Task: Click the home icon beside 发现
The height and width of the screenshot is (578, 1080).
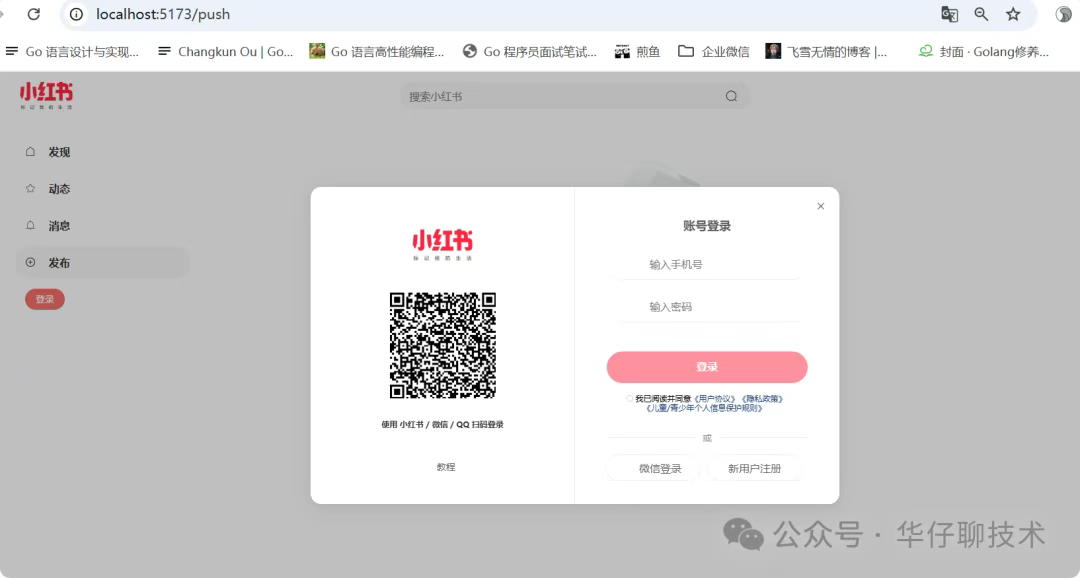Action: click(x=30, y=152)
